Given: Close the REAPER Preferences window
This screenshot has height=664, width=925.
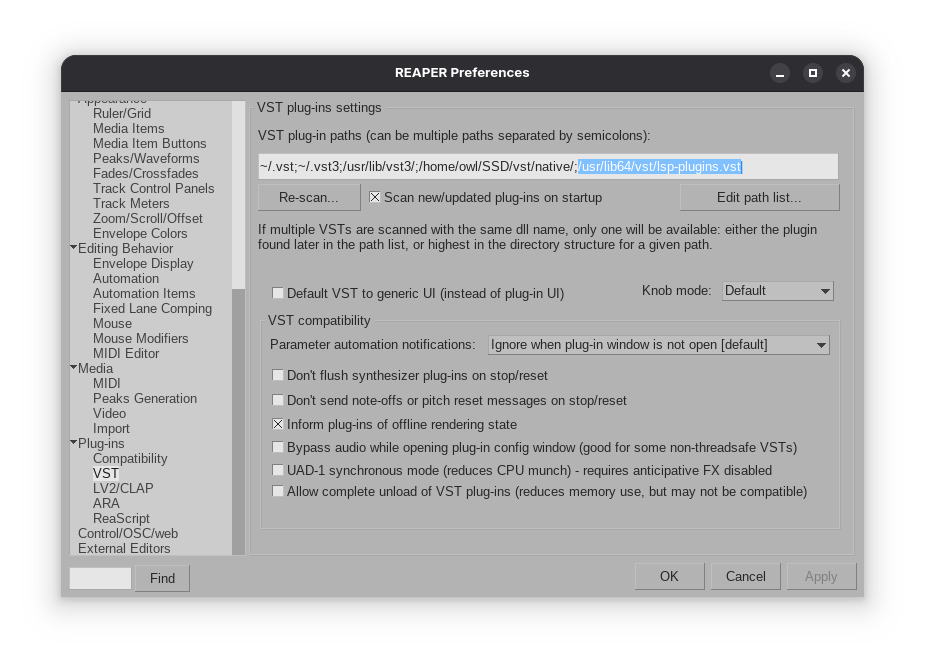Looking at the screenshot, I should point(846,73).
